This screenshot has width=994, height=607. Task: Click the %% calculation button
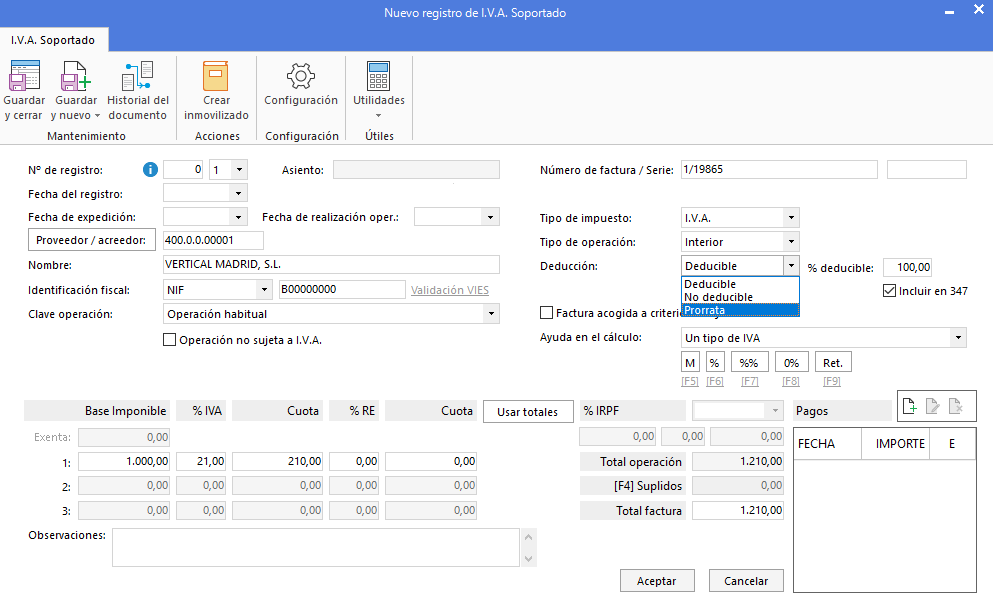point(749,362)
